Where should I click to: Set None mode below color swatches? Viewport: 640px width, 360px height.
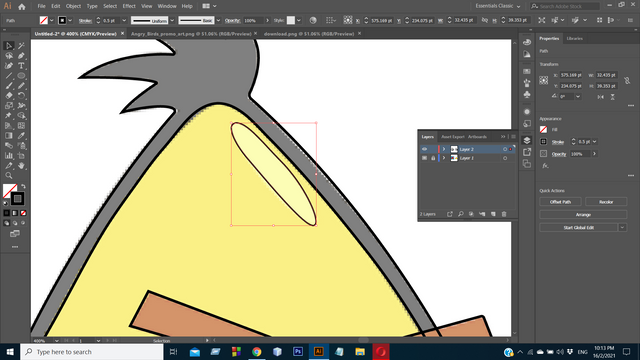click(23, 213)
